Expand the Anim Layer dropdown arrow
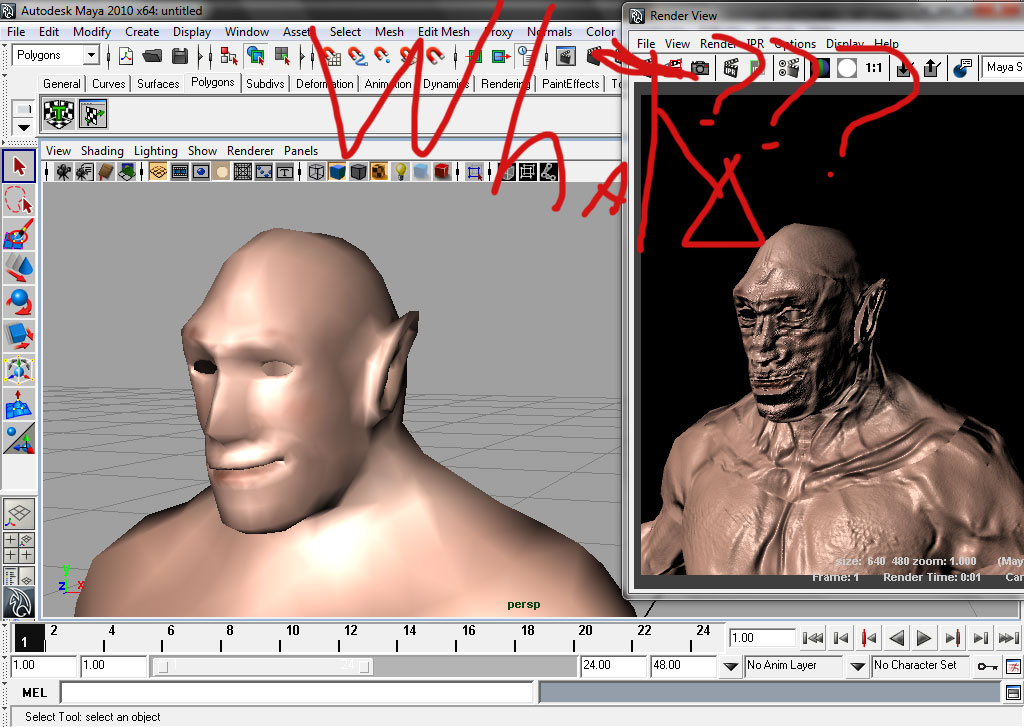 coord(731,666)
